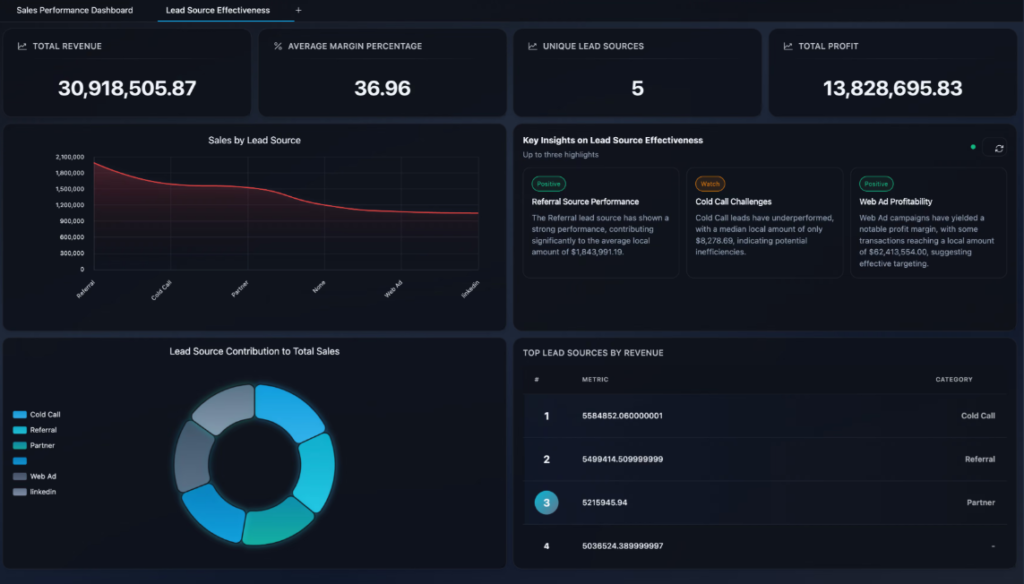The height and width of the screenshot is (584, 1024).
Task: Click the Referral category cell in table
Action: pyautogui.click(x=980, y=459)
